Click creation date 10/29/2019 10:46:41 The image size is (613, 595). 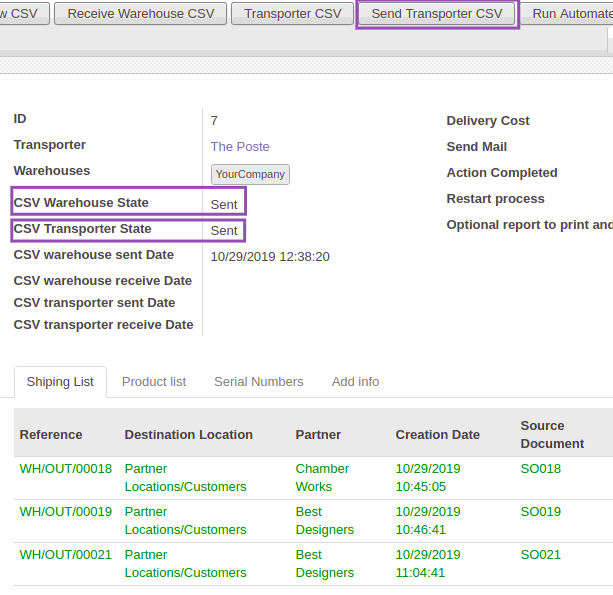pos(428,521)
